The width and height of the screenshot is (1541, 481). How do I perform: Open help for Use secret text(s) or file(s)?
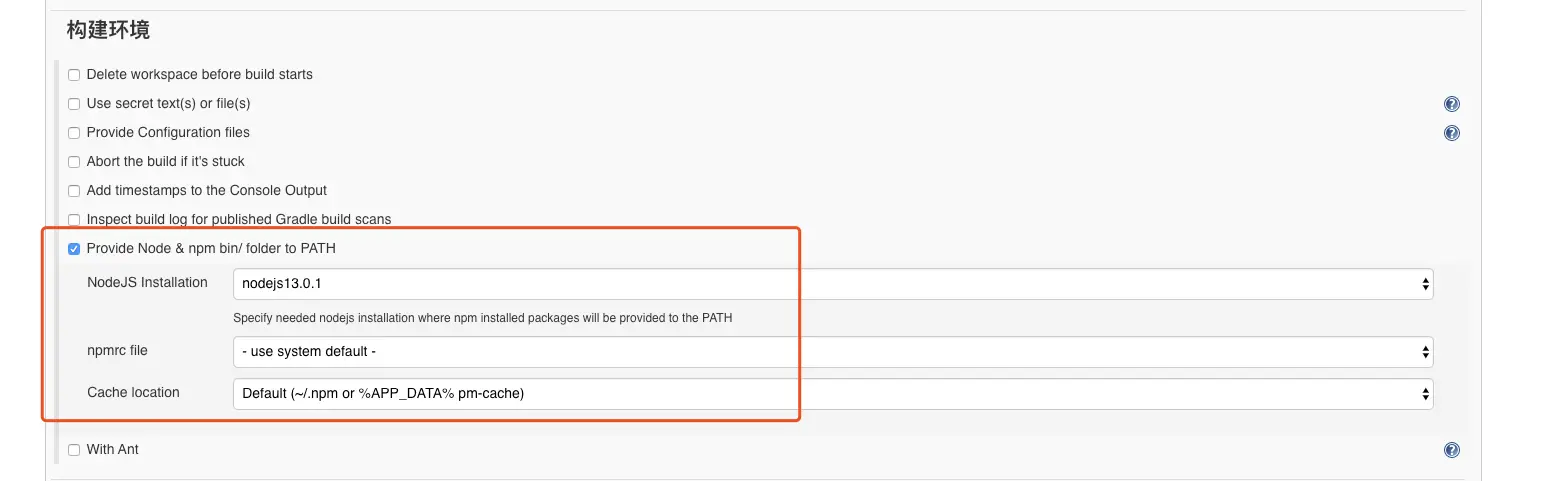click(1451, 104)
